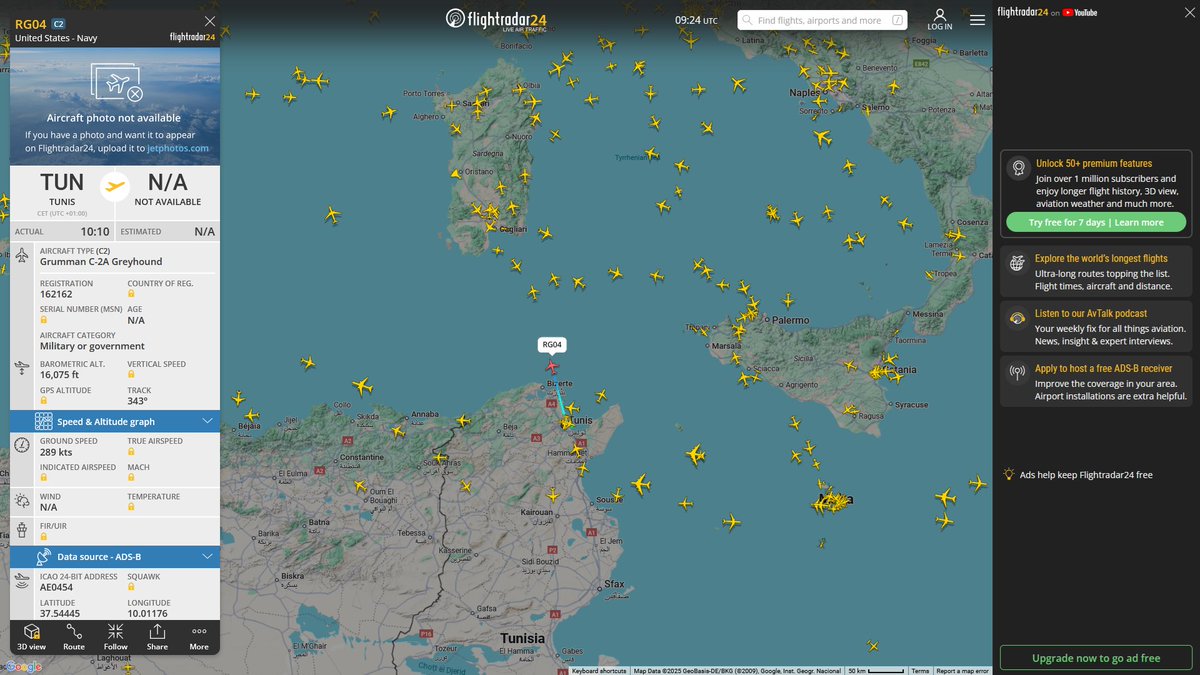1200x675 pixels.
Task: Click the 09:24 UTC clock display
Action: [696, 20]
